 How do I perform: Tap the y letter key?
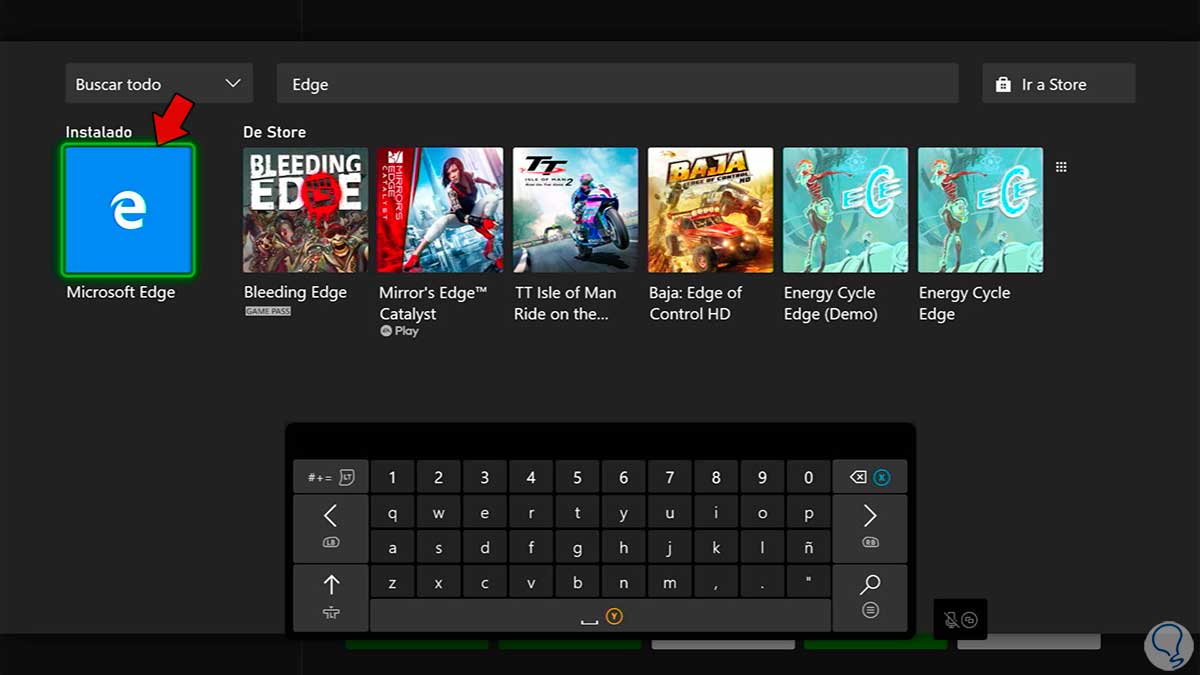pos(624,513)
